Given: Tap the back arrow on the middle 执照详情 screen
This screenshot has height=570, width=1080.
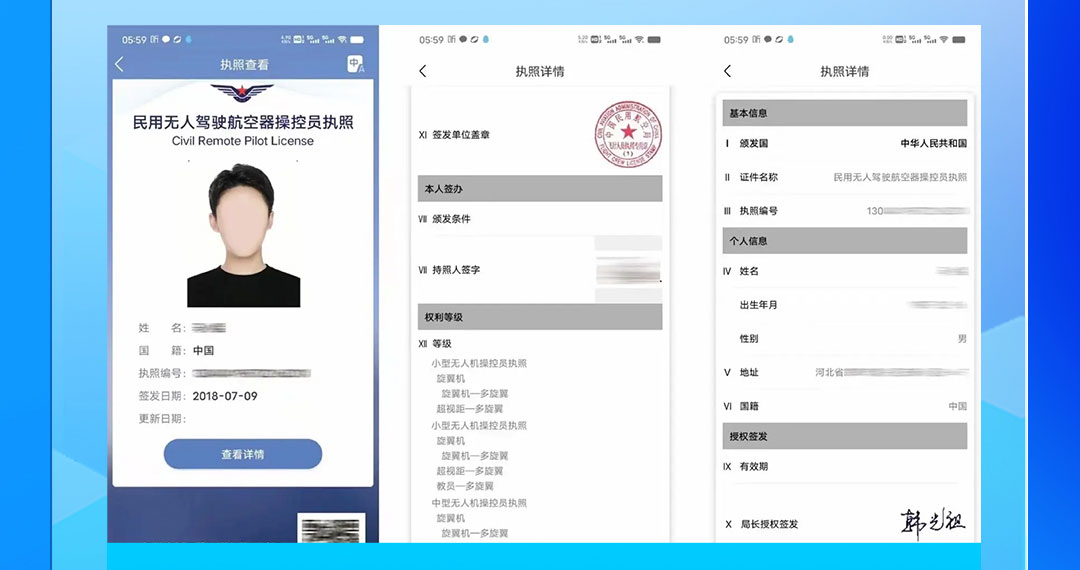Looking at the screenshot, I should coord(422,71).
